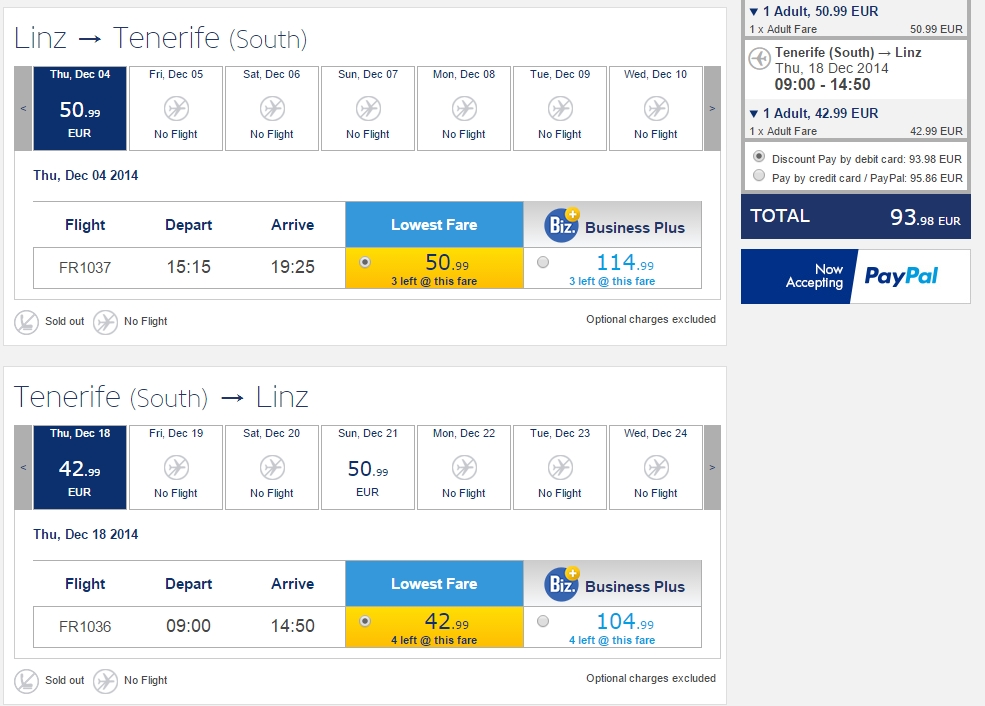This screenshot has width=985, height=706.
Task: Select the Thu, Dec 18 date tab
Action: 80,467
